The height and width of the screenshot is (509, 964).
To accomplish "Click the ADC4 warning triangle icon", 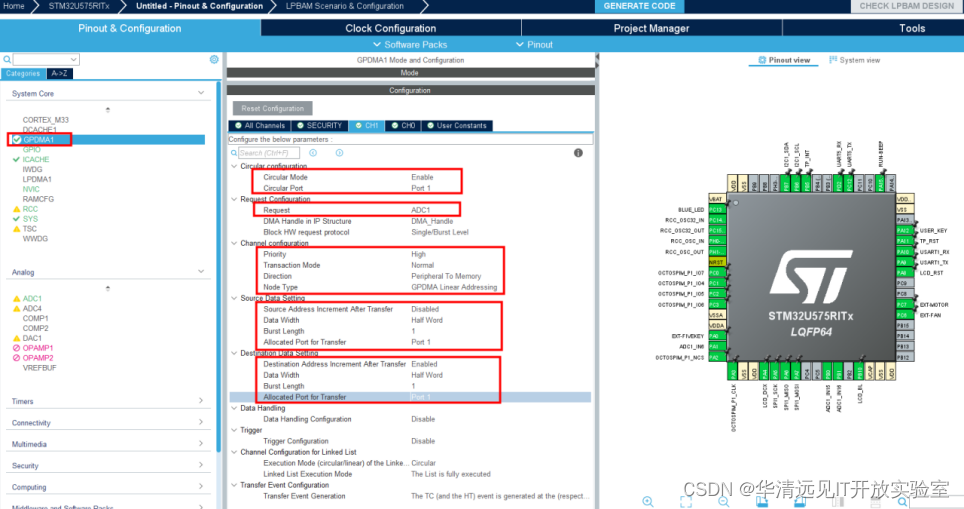I will point(17,309).
